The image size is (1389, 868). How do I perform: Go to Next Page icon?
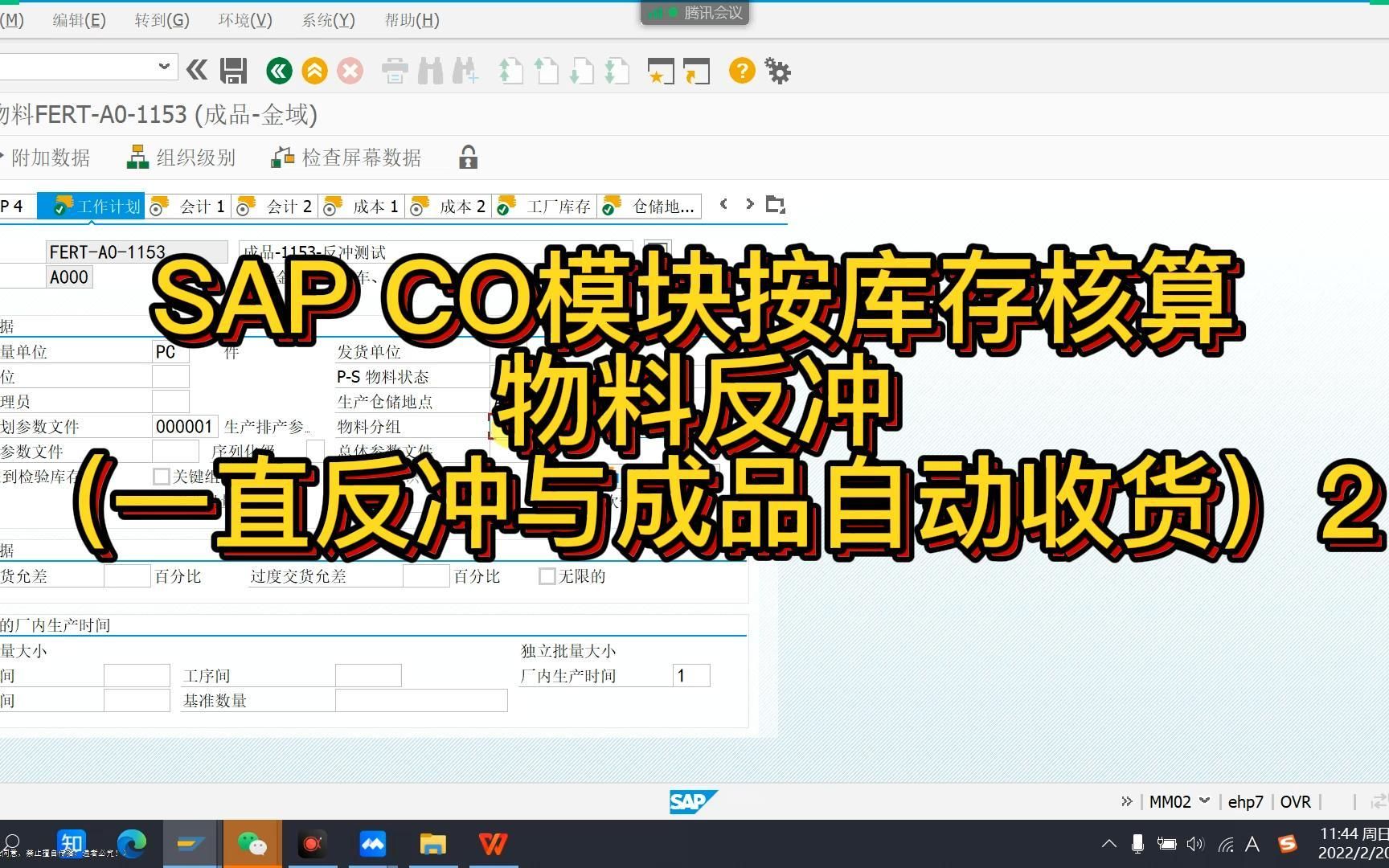581,71
